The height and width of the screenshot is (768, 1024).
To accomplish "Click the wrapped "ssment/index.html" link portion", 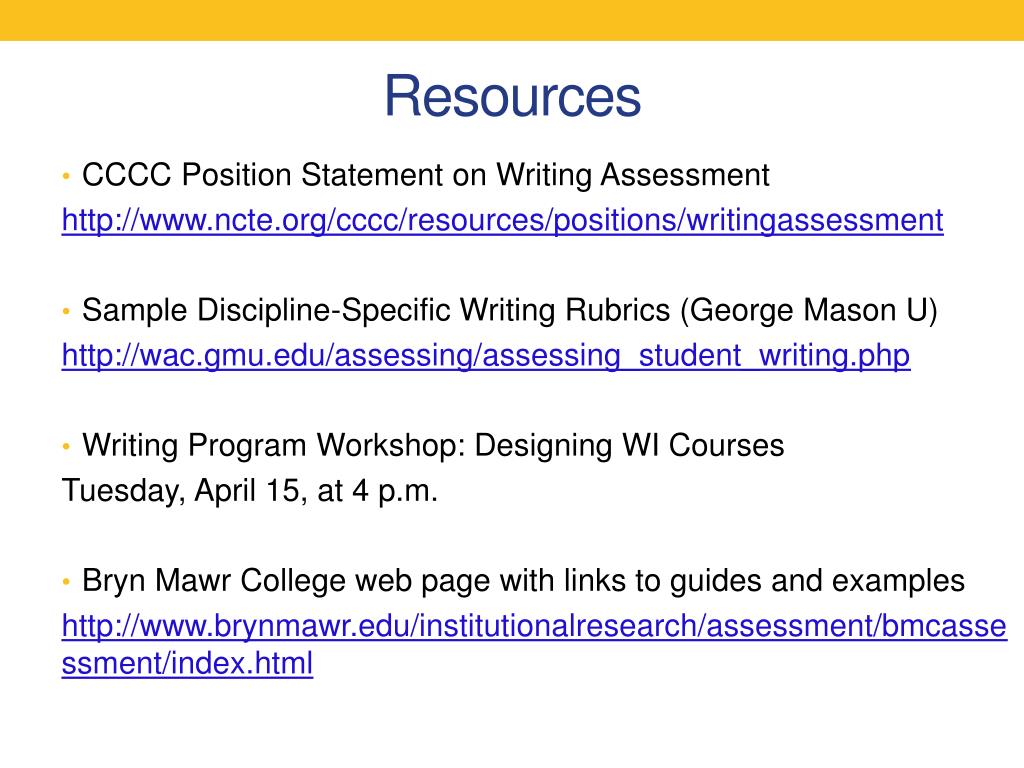I will [x=187, y=664].
